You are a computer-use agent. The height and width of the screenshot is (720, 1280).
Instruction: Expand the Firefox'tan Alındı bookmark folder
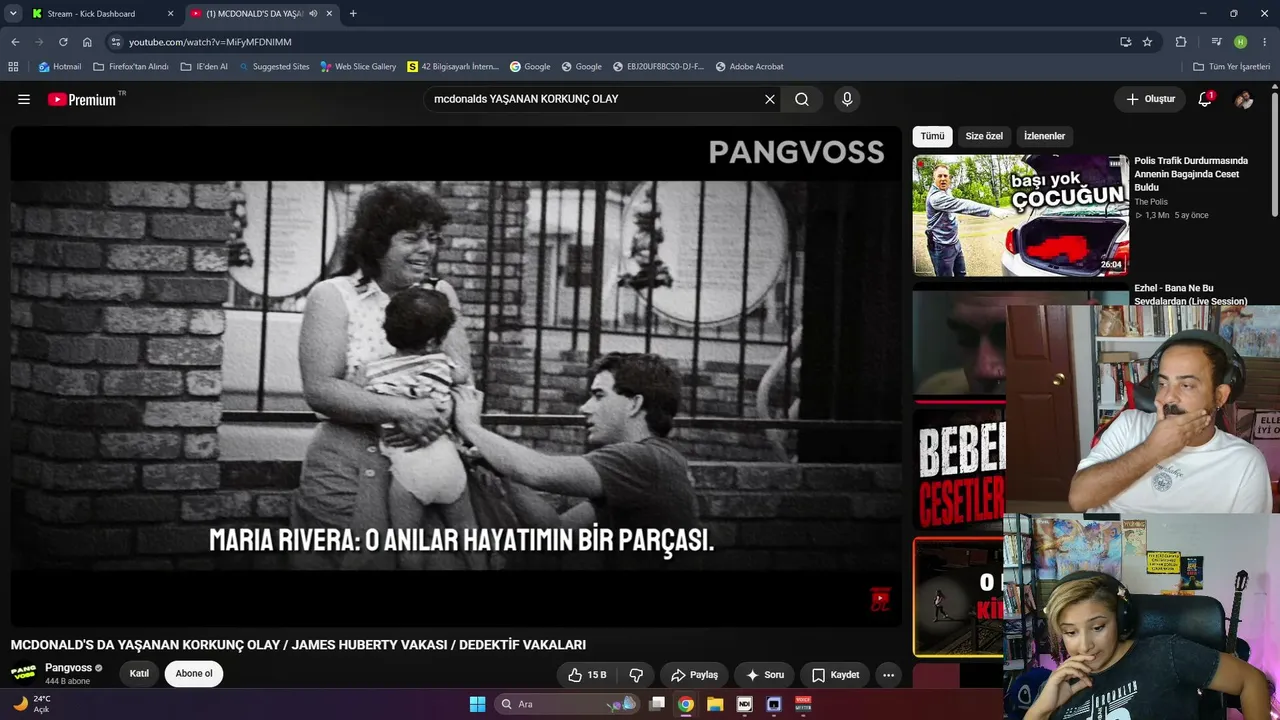click(x=131, y=67)
